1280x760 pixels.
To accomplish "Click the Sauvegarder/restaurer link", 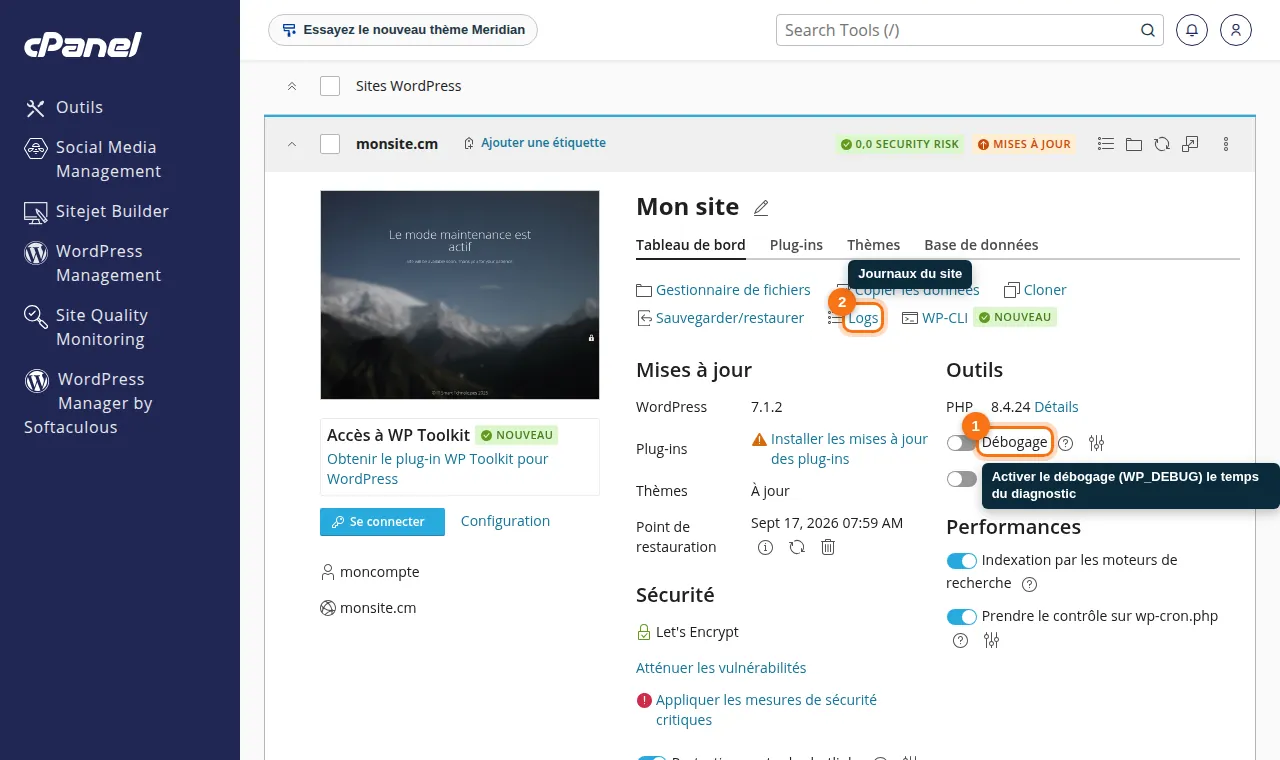I will click(720, 318).
